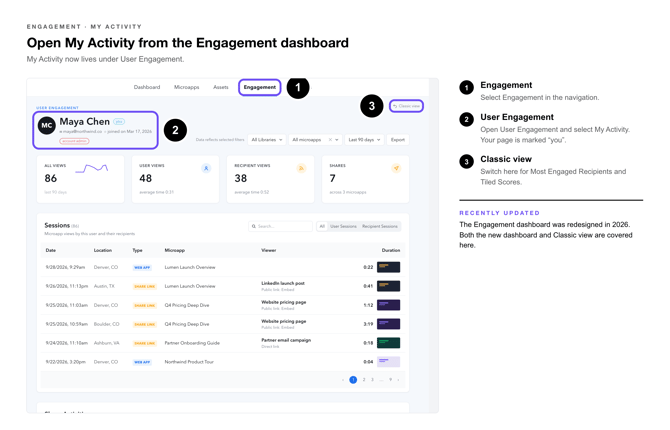Click the Duration column header
670x430 pixels.
391,250
